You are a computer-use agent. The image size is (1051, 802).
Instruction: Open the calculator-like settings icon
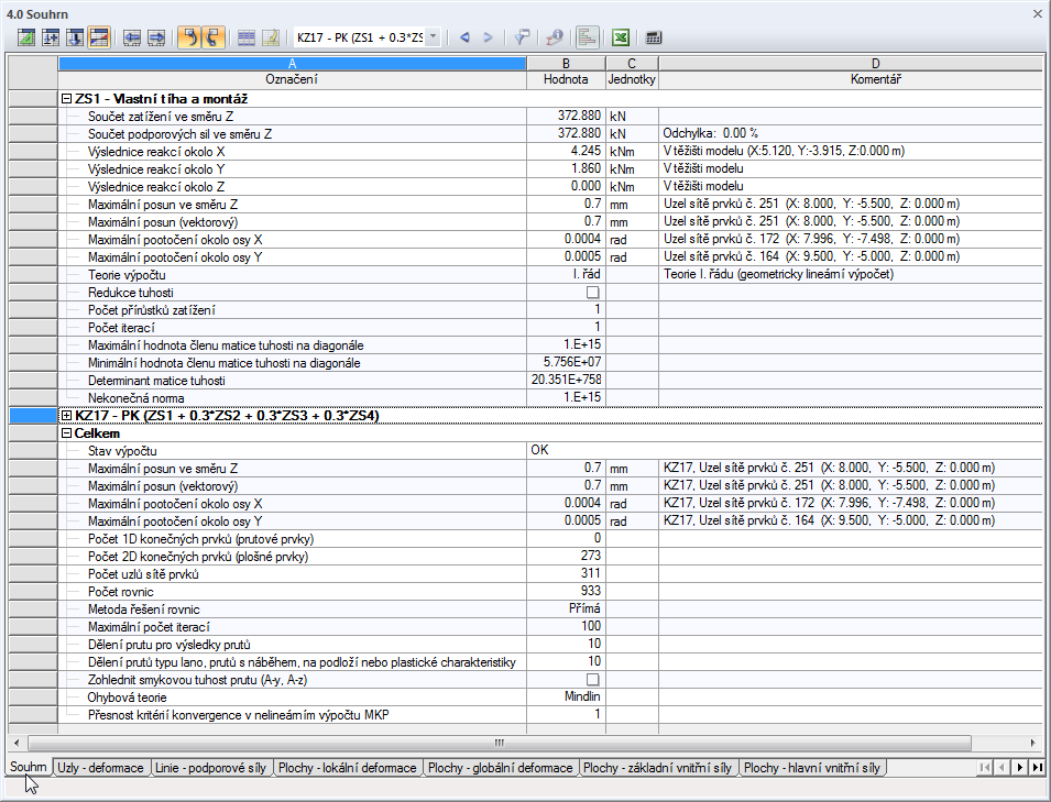pyautogui.click(x=654, y=38)
